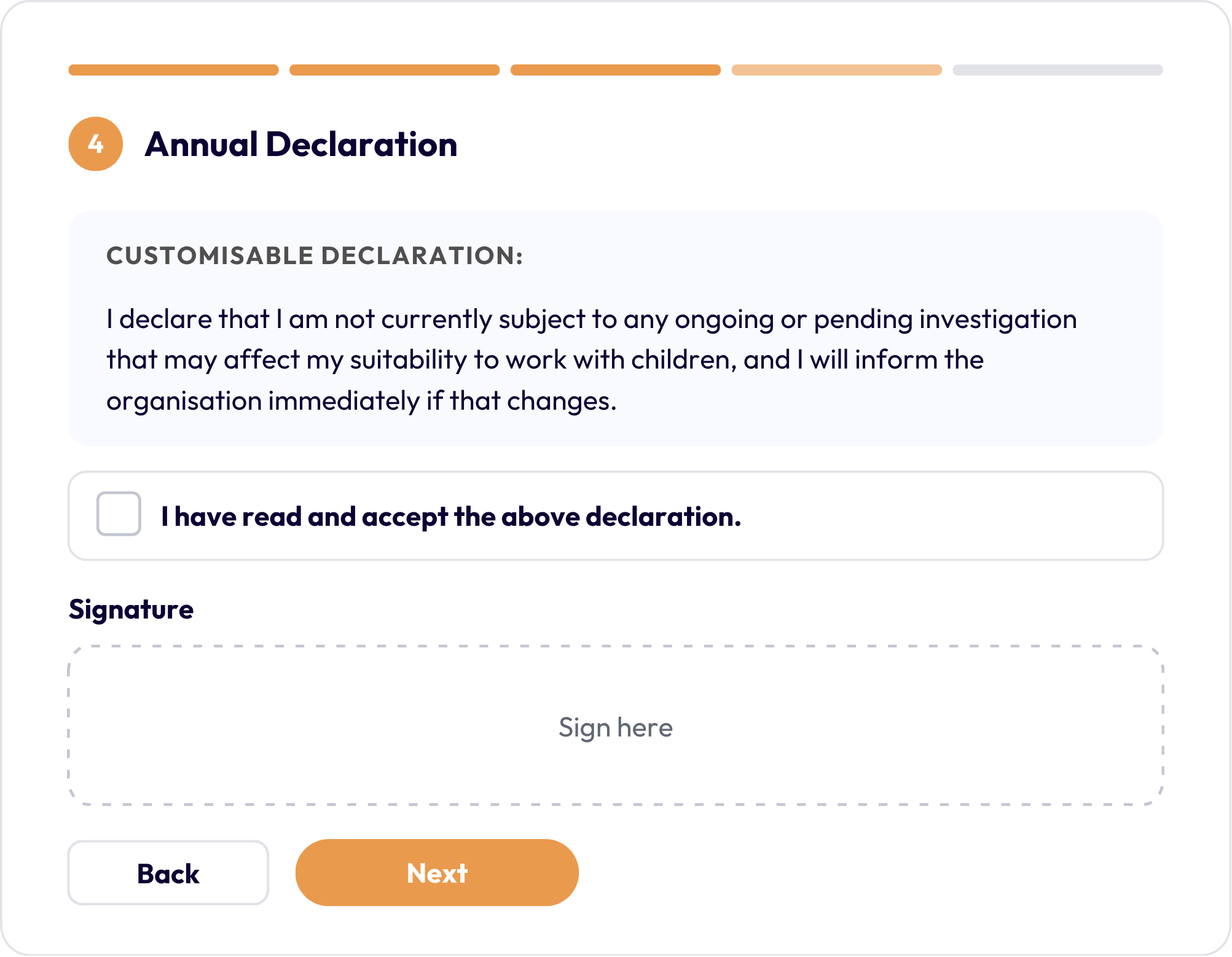Click the Signature field label

(x=131, y=609)
